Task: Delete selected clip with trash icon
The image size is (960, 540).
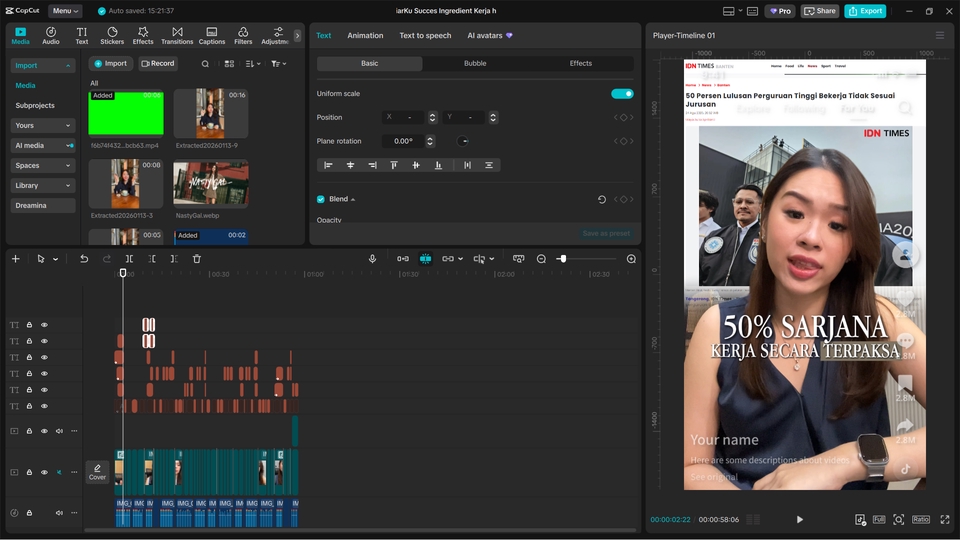Action: [x=197, y=259]
